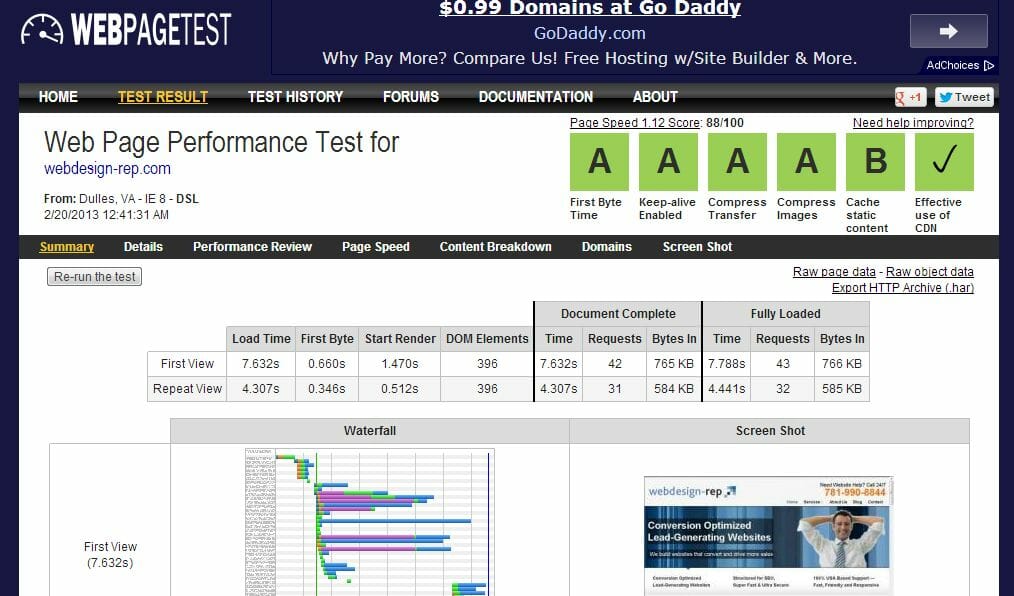Screen dimensions: 1014x596
Task: Click the Load Time column header
Action: click(261, 339)
